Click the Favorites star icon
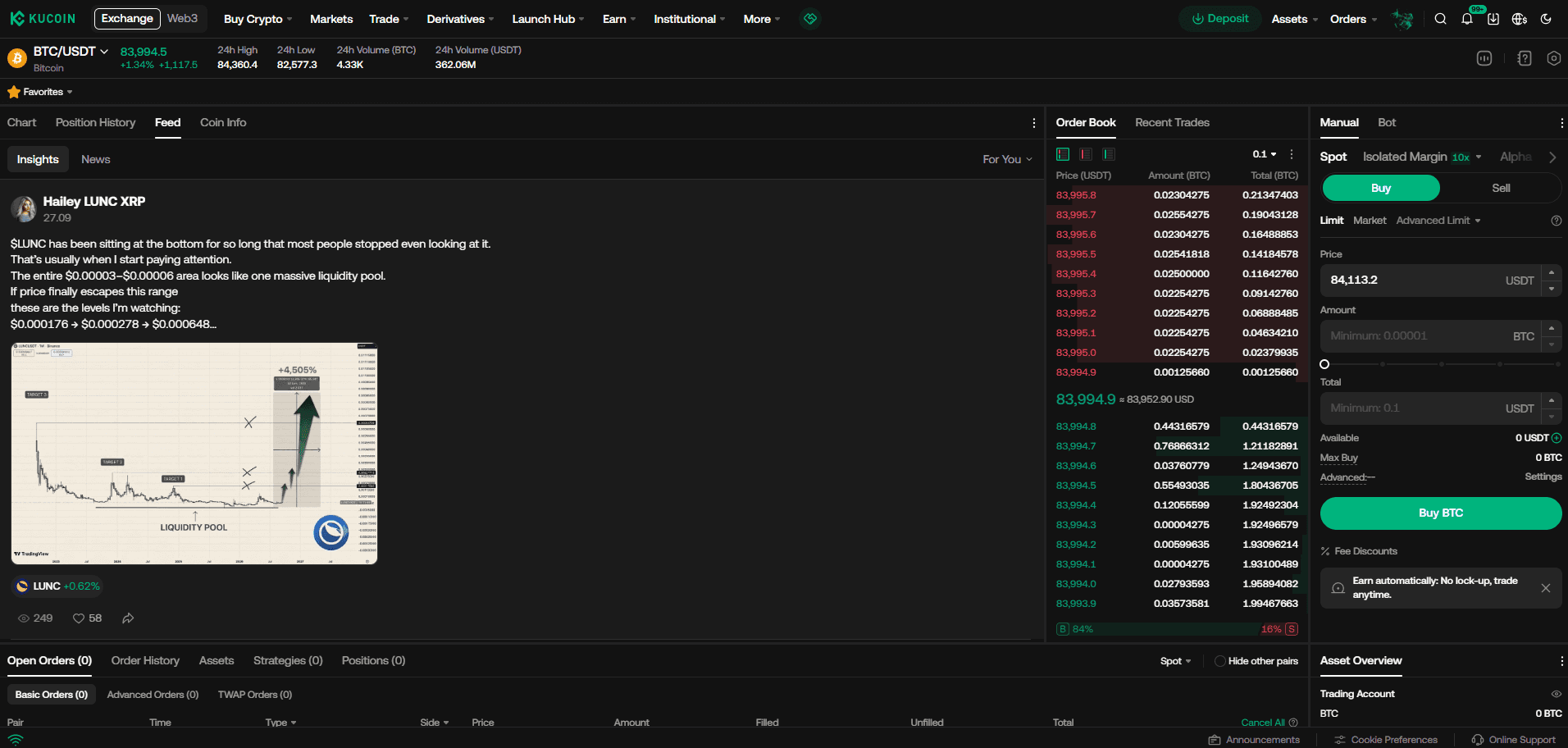 coord(13,92)
